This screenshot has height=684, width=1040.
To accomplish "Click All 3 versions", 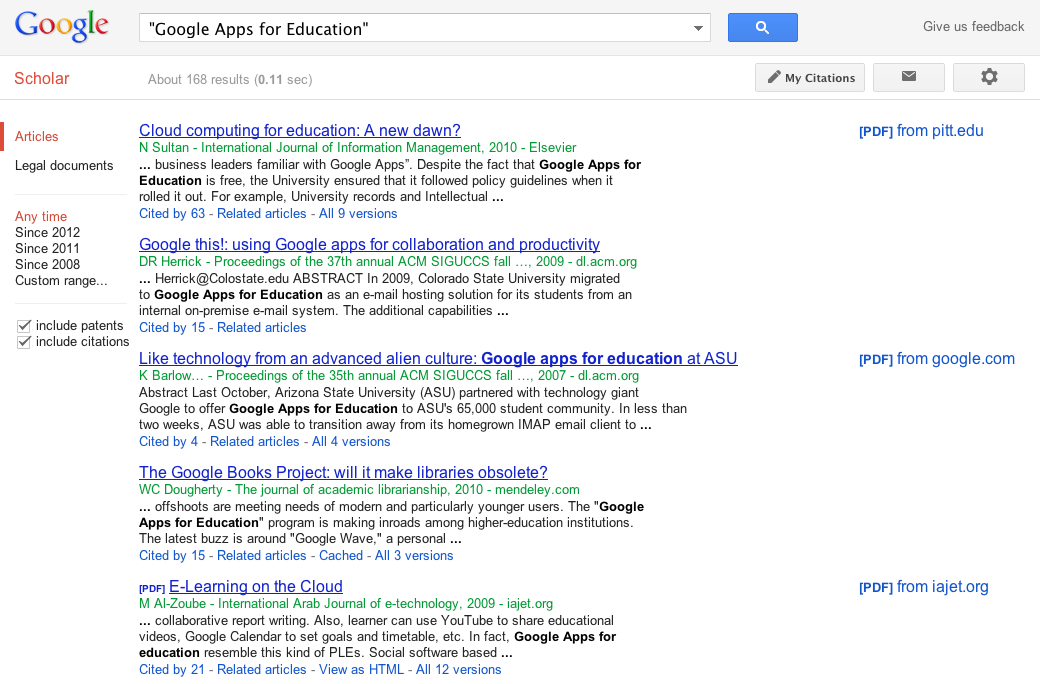I will click(x=414, y=556).
